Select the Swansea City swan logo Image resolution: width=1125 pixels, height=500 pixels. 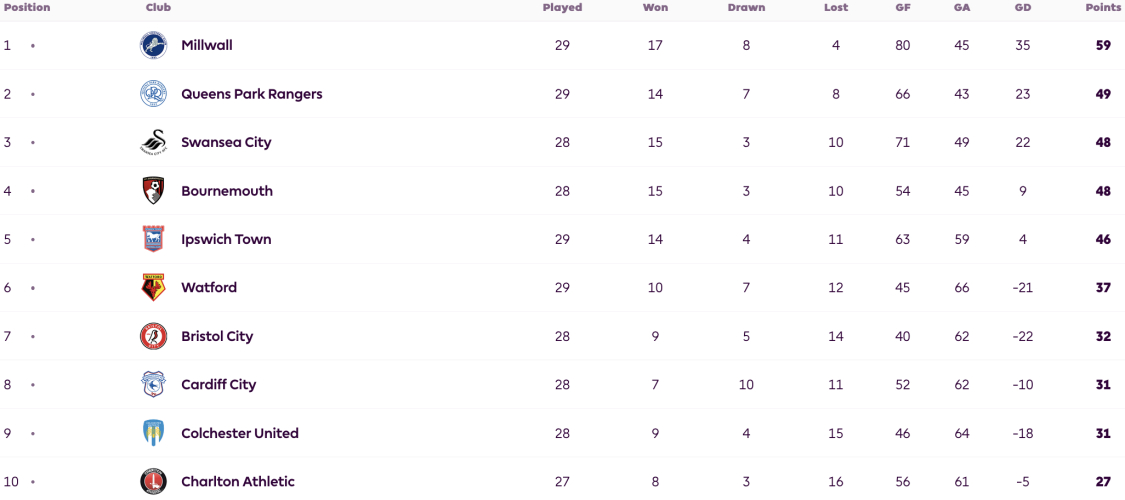[153, 142]
